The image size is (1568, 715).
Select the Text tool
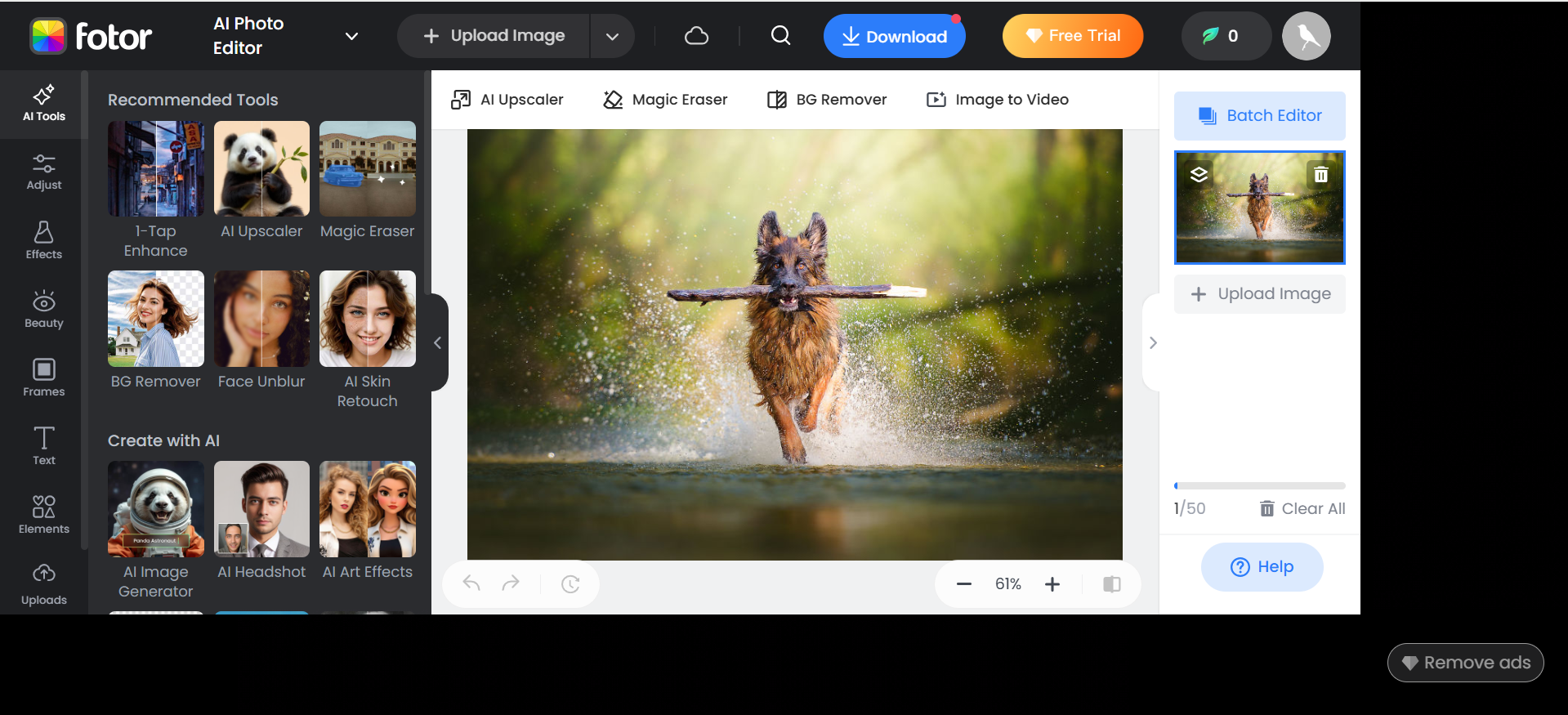click(x=43, y=447)
